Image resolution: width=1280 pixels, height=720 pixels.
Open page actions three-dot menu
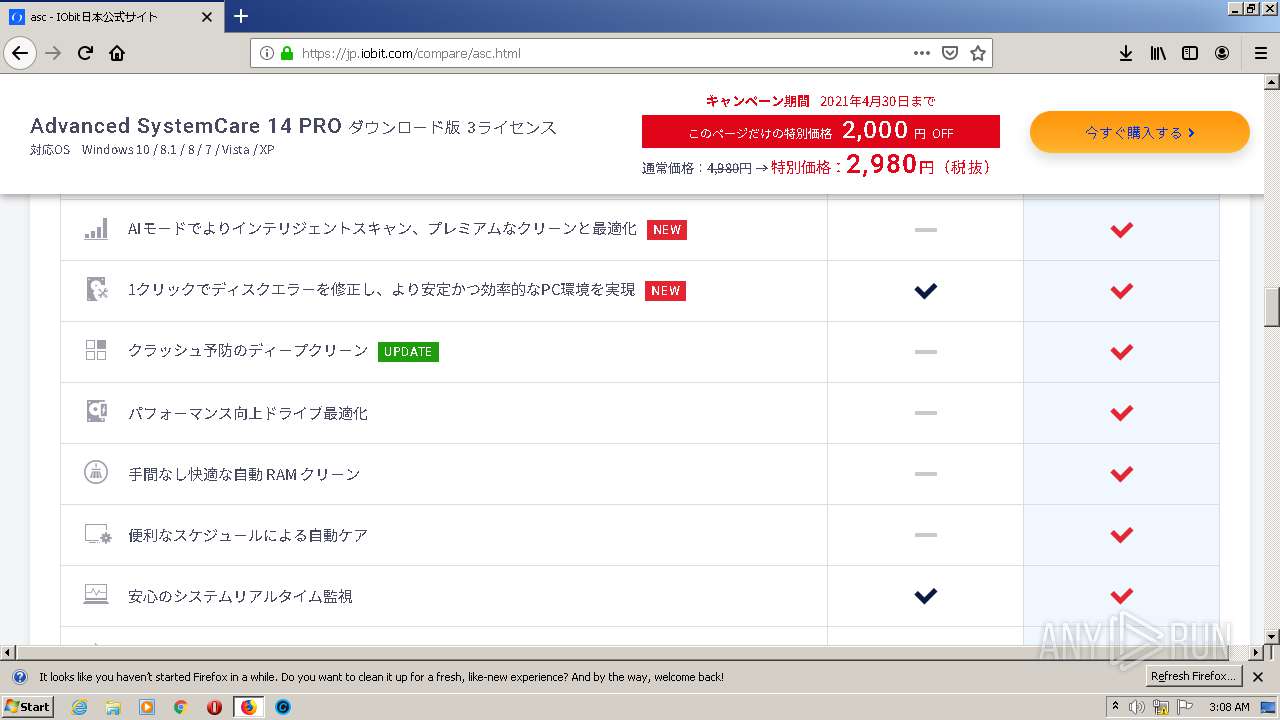click(922, 53)
